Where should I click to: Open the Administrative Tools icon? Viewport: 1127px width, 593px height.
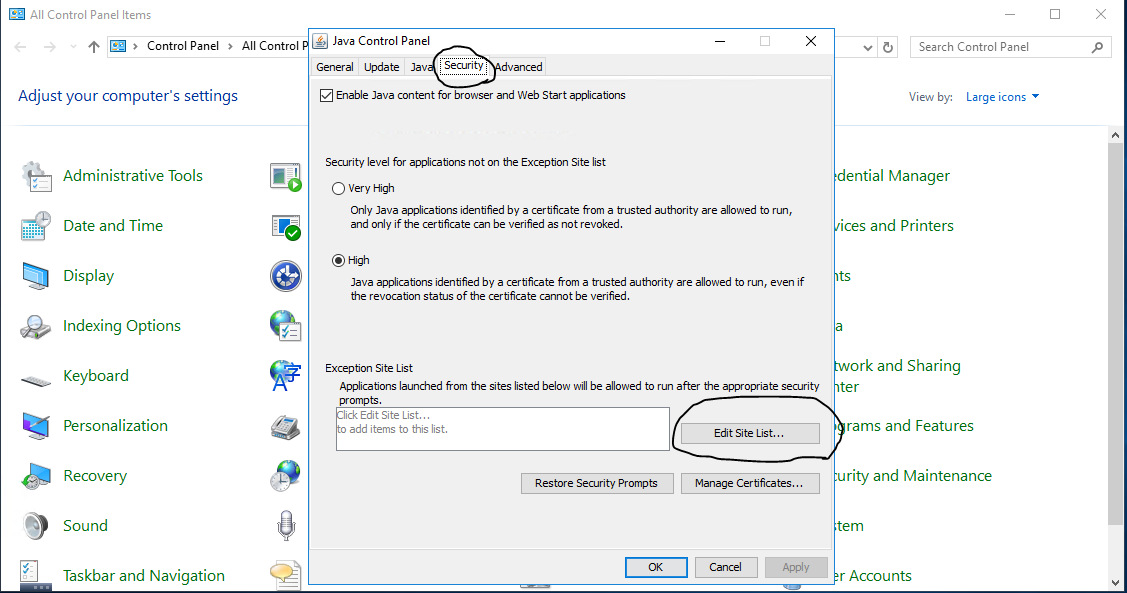click(36, 176)
